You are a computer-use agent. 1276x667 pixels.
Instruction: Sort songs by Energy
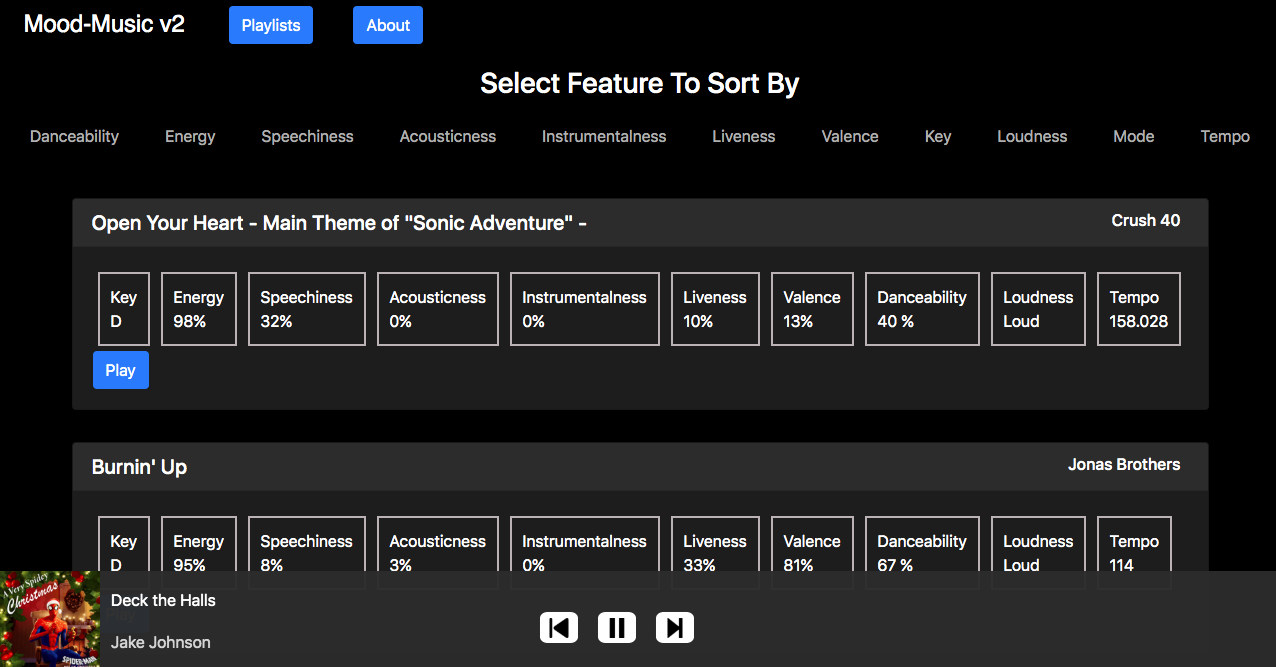click(190, 136)
